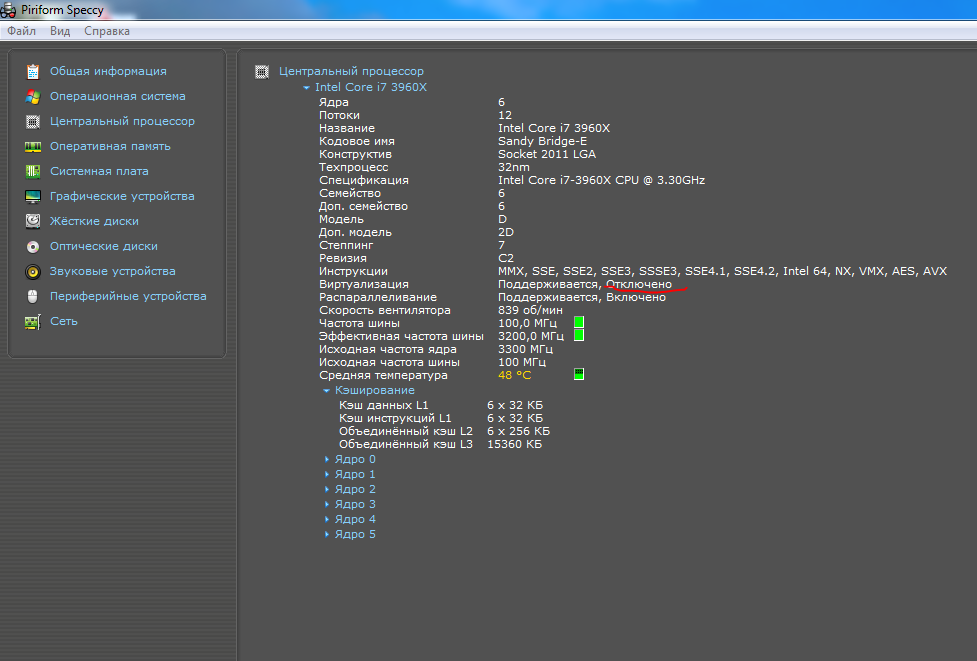Open the Общая информация section

[108, 71]
